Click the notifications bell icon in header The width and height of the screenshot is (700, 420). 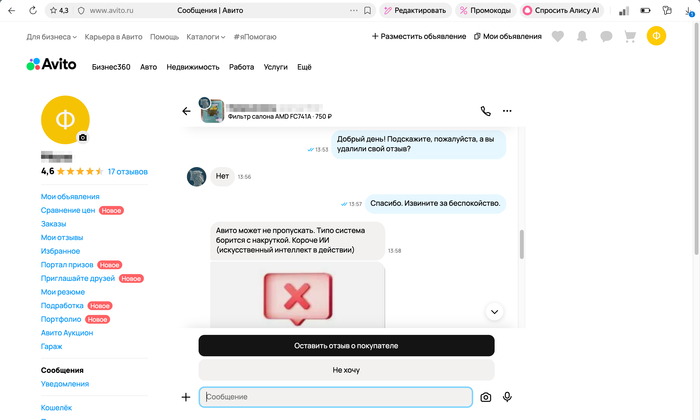(582, 36)
